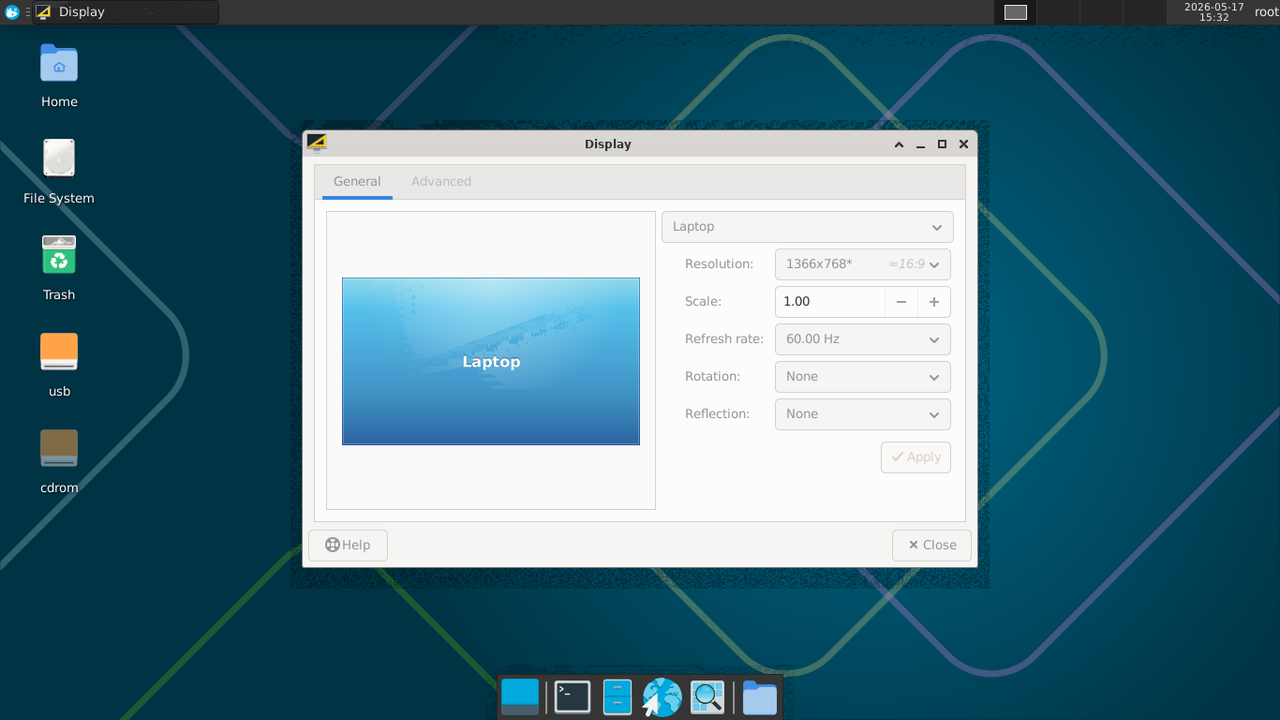Open the folder icon in the dock
Image resolution: width=1280 pixels, height=720 pixels.
point(760,697)
